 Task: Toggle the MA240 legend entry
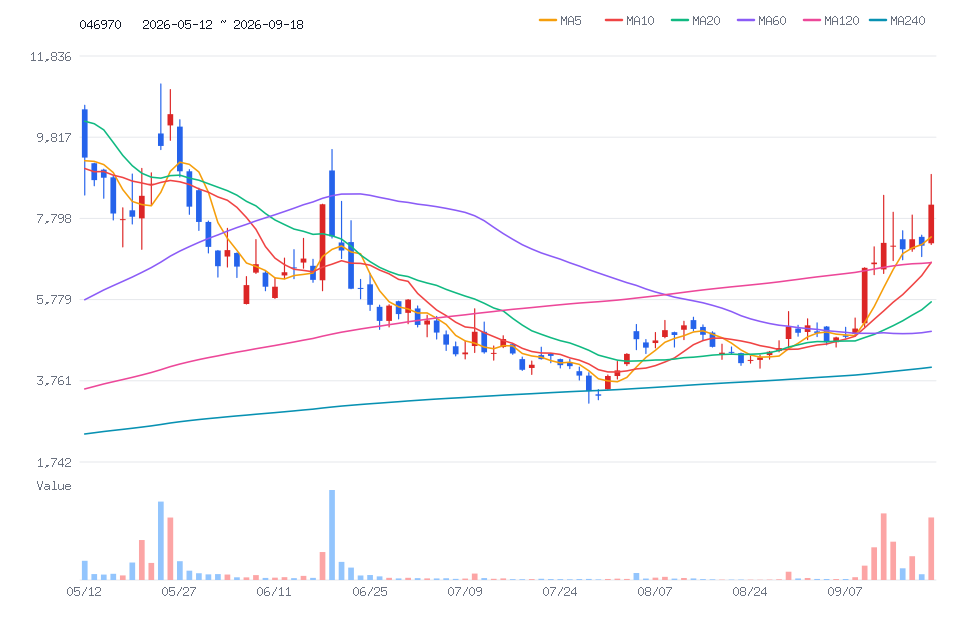pos(898,21)
